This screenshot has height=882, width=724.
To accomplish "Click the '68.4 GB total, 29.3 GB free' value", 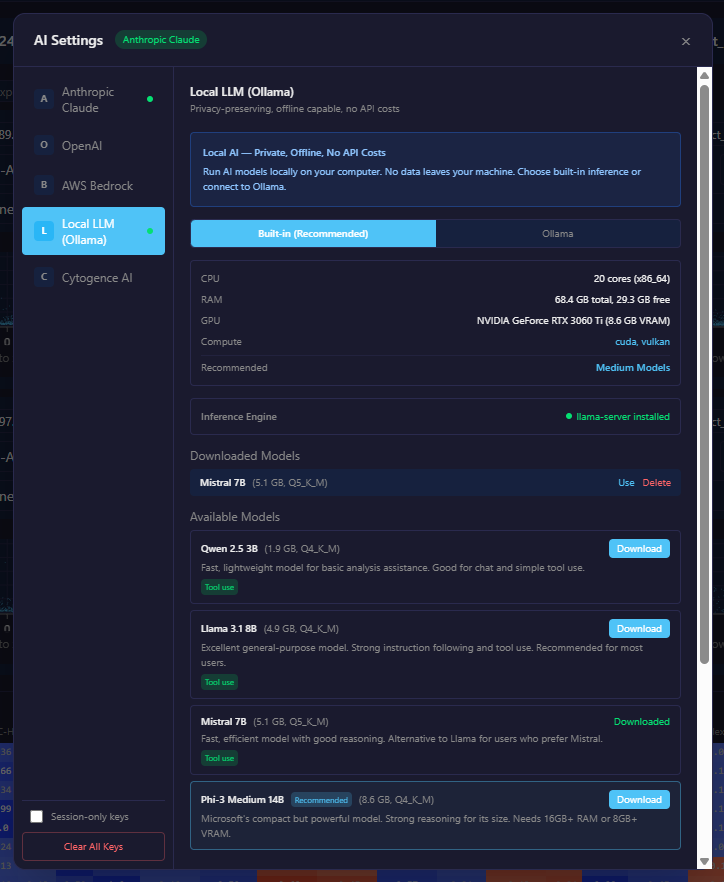I will (x=612, y=299).
